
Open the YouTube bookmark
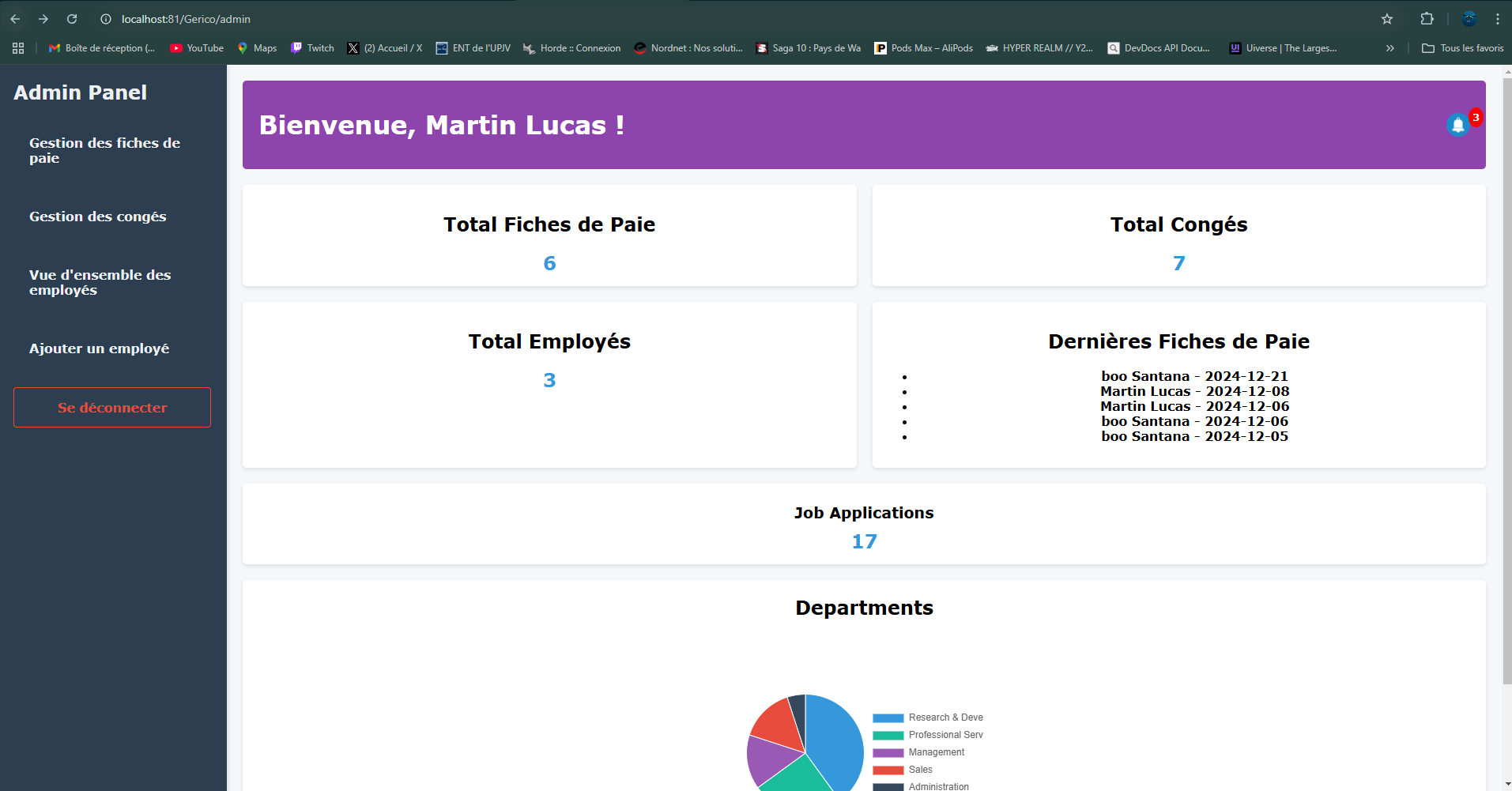198,48
